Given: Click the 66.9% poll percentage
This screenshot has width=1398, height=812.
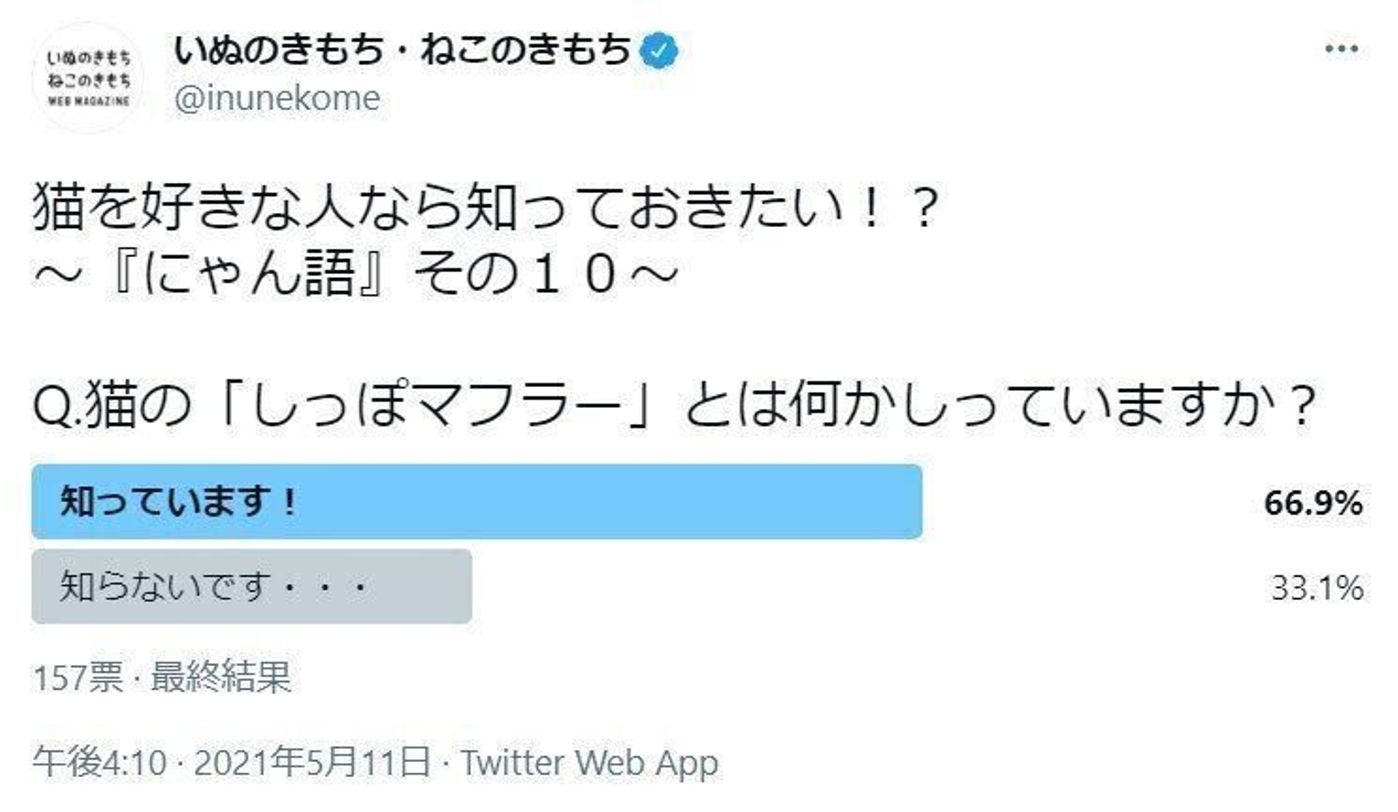Looking at the screenshot, I should 1313,503.
